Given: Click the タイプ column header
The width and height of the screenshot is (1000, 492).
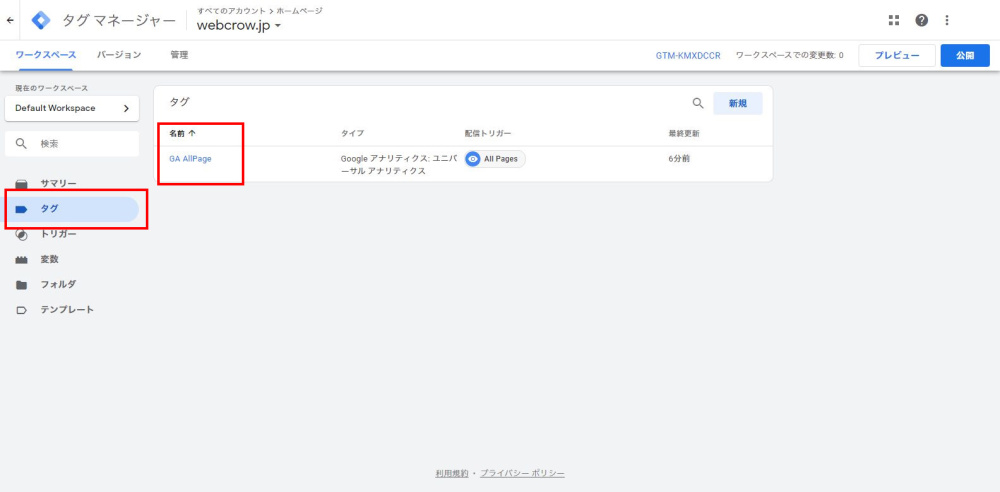Looking at the screenshot, I should tap(352, 133).
